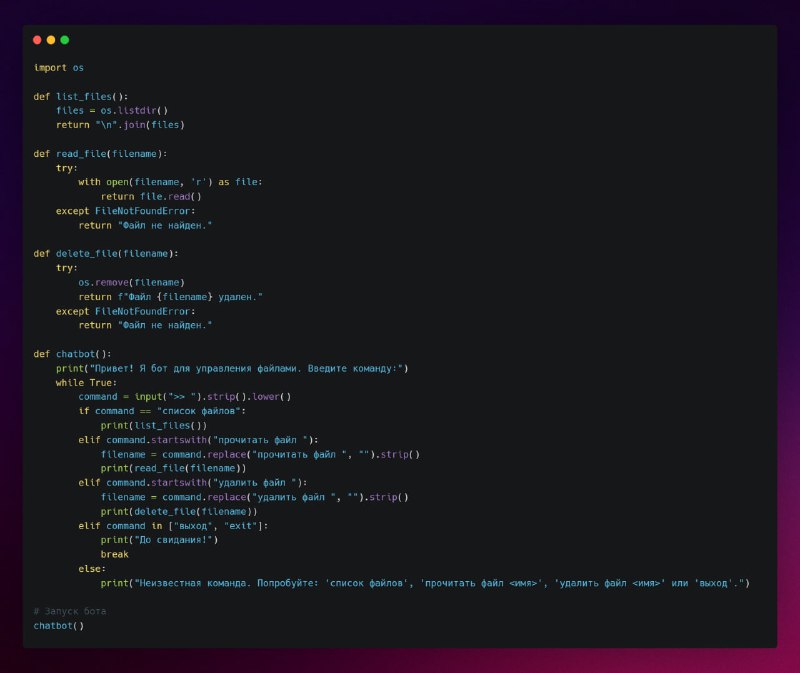Click the 'def read_file(filename):' definition

click(100, 154)
